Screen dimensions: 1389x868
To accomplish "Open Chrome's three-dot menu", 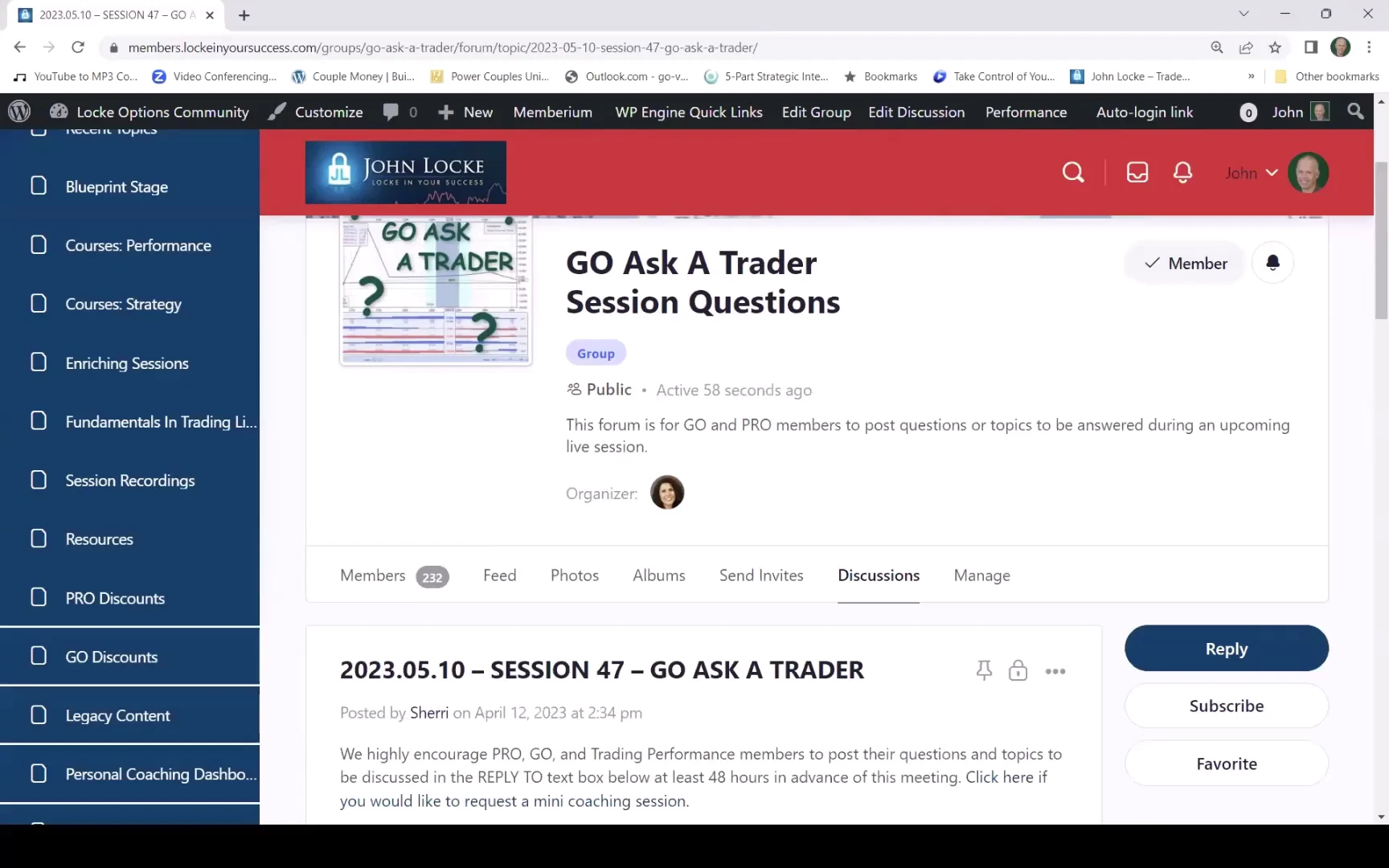I will click(x=1369, y=47).
